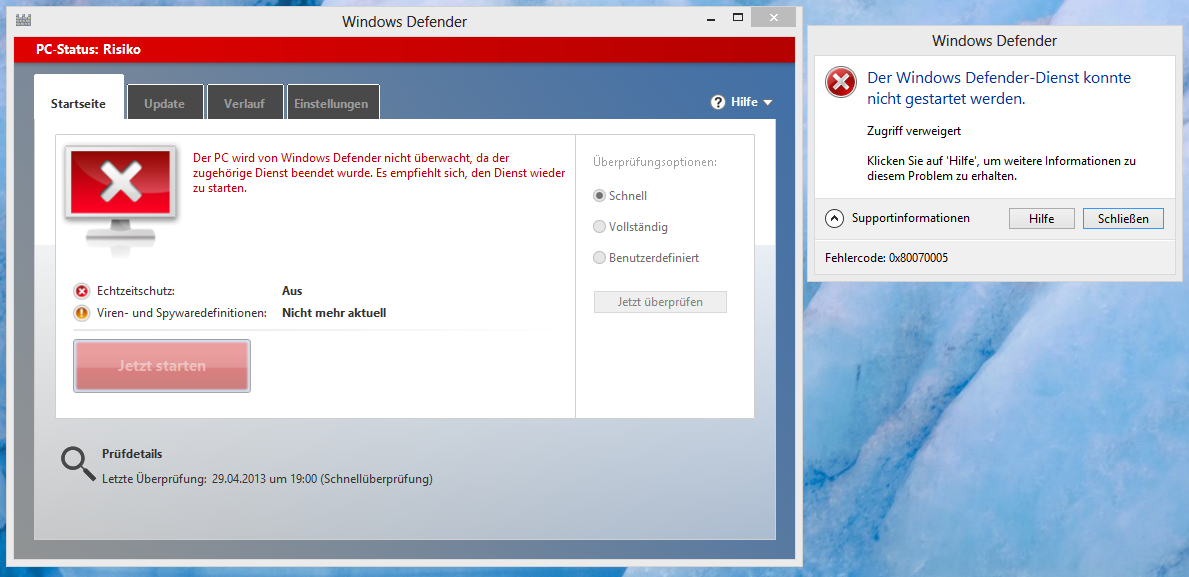Click the Viren- und Spywaredefinitionen label
The width and height of the screenshot is (1189, 577).
(182, 312)
